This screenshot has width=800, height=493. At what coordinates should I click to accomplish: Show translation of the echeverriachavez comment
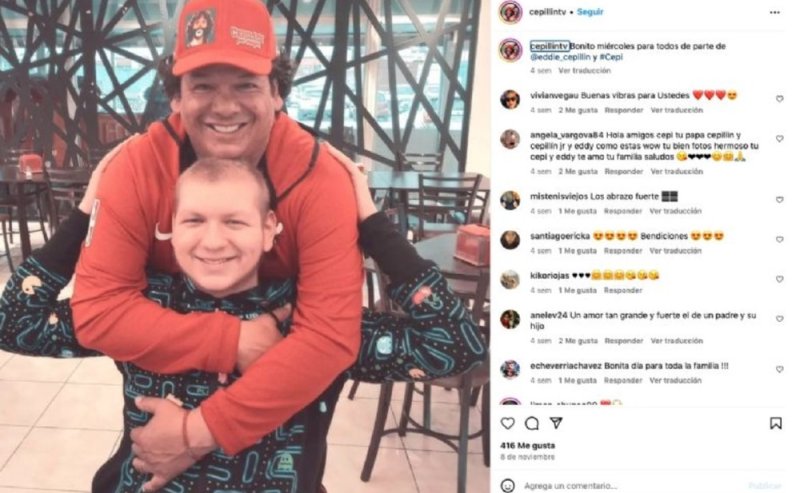(x=676, y=380)
